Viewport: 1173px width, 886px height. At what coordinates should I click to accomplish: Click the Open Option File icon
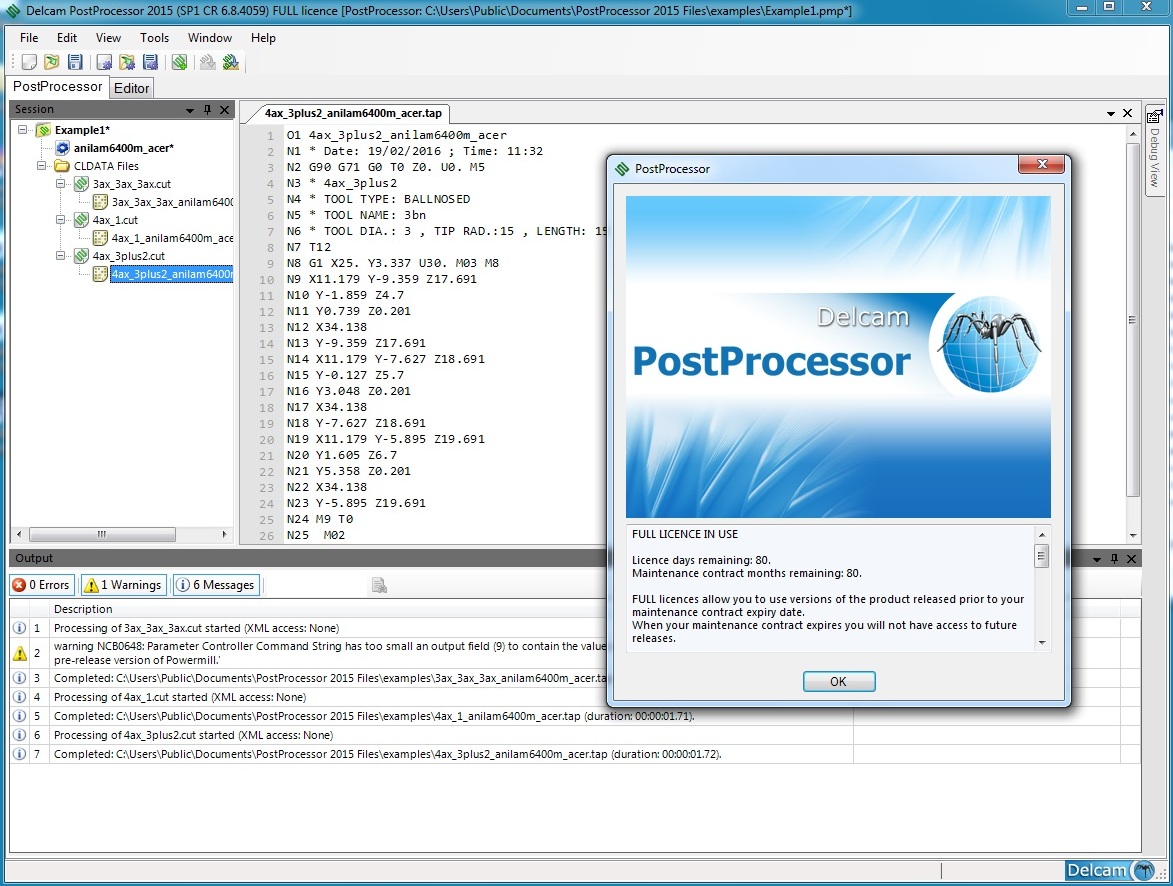coord(127,62)
